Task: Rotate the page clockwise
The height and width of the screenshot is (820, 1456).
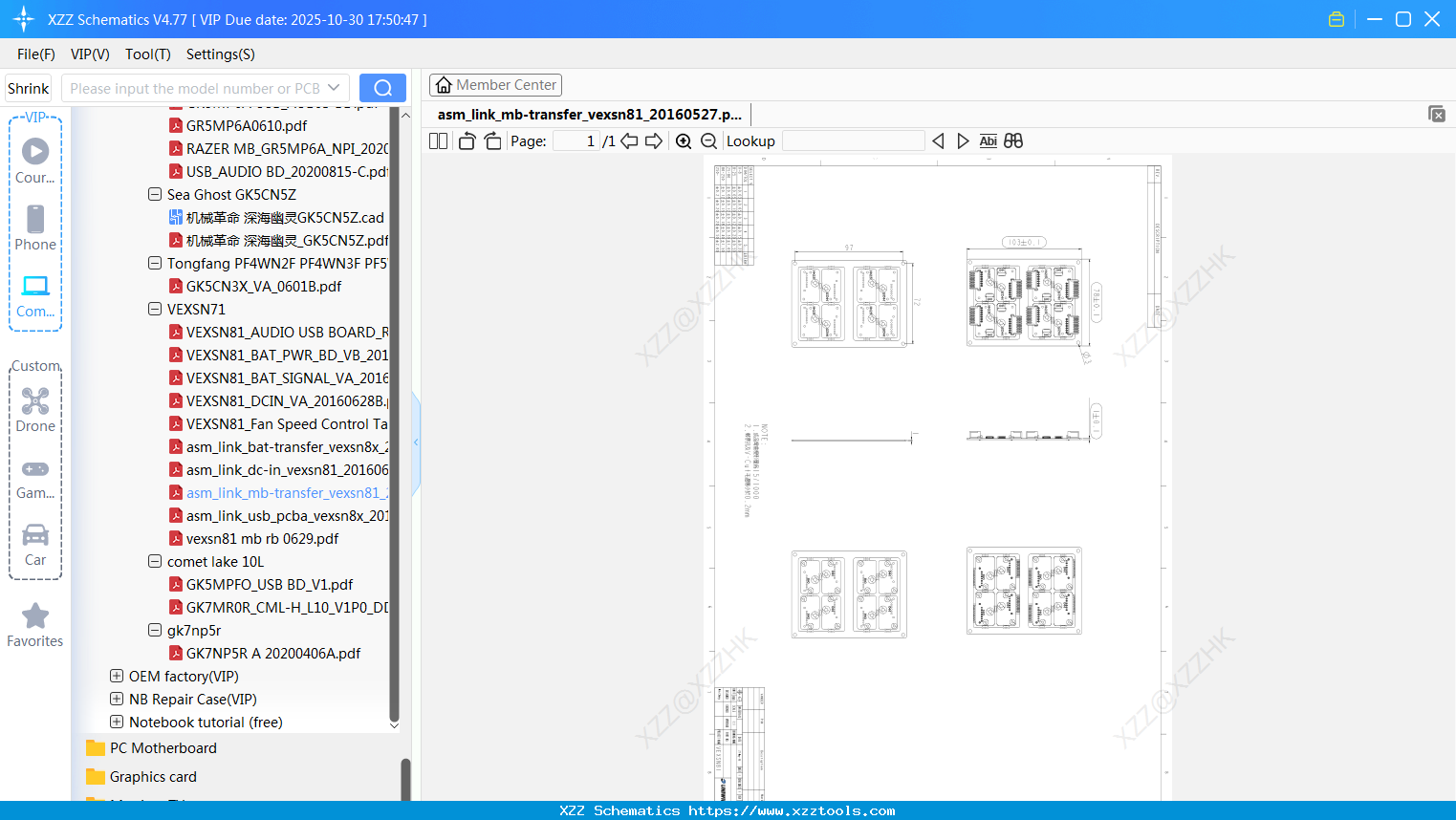Action: click(x=492, y=141)
